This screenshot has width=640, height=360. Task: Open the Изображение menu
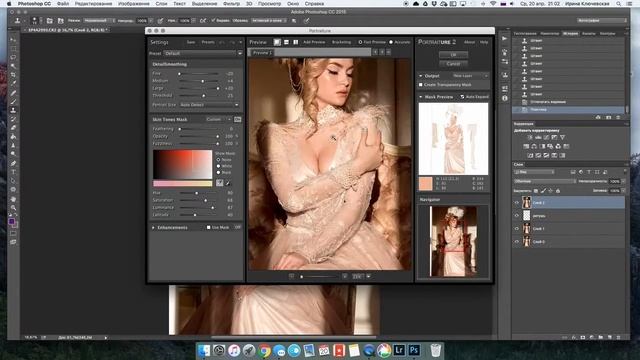(x=133, y=4)
